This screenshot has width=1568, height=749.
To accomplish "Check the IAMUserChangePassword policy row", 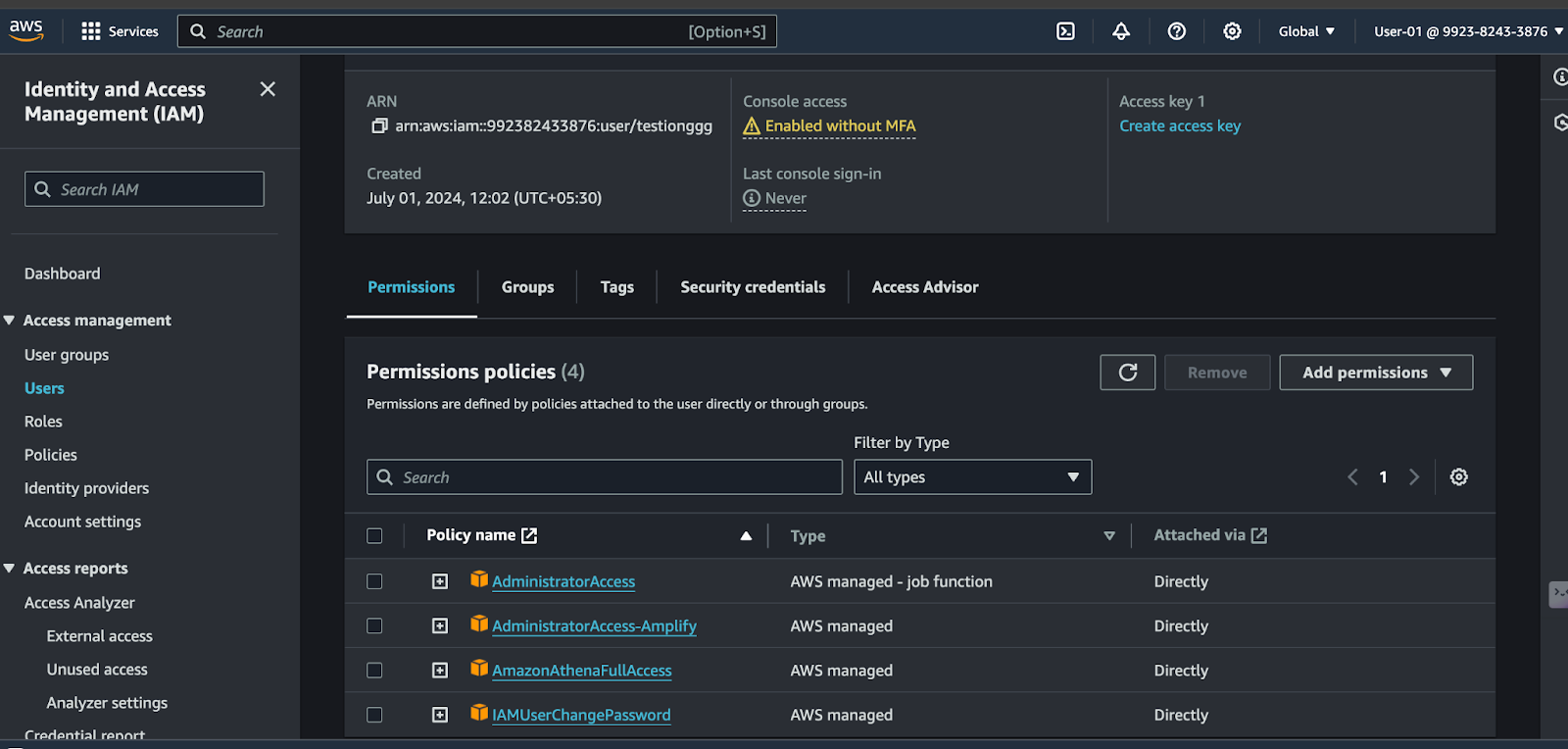I will tap(374, 715).
